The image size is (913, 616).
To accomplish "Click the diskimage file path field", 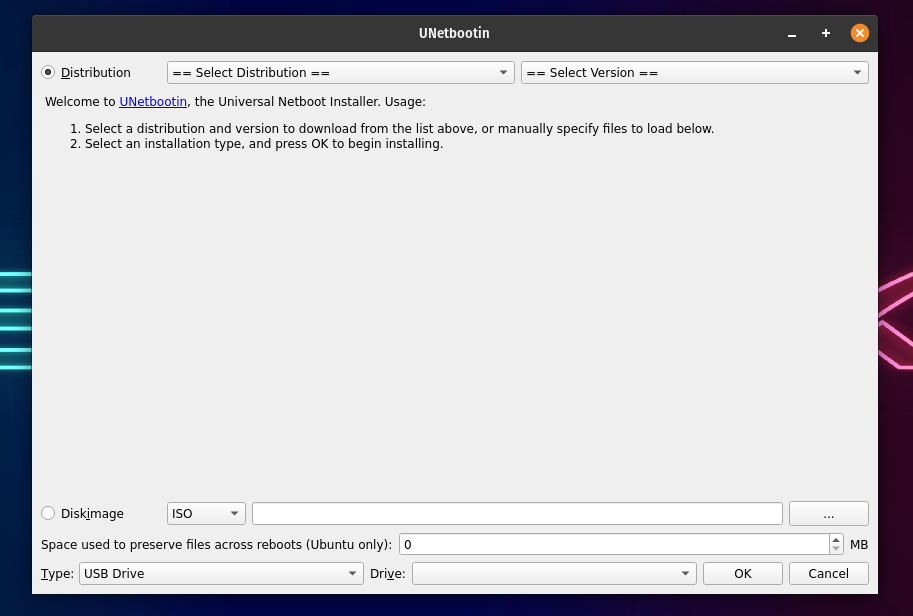I will click(x=516, y=513).
